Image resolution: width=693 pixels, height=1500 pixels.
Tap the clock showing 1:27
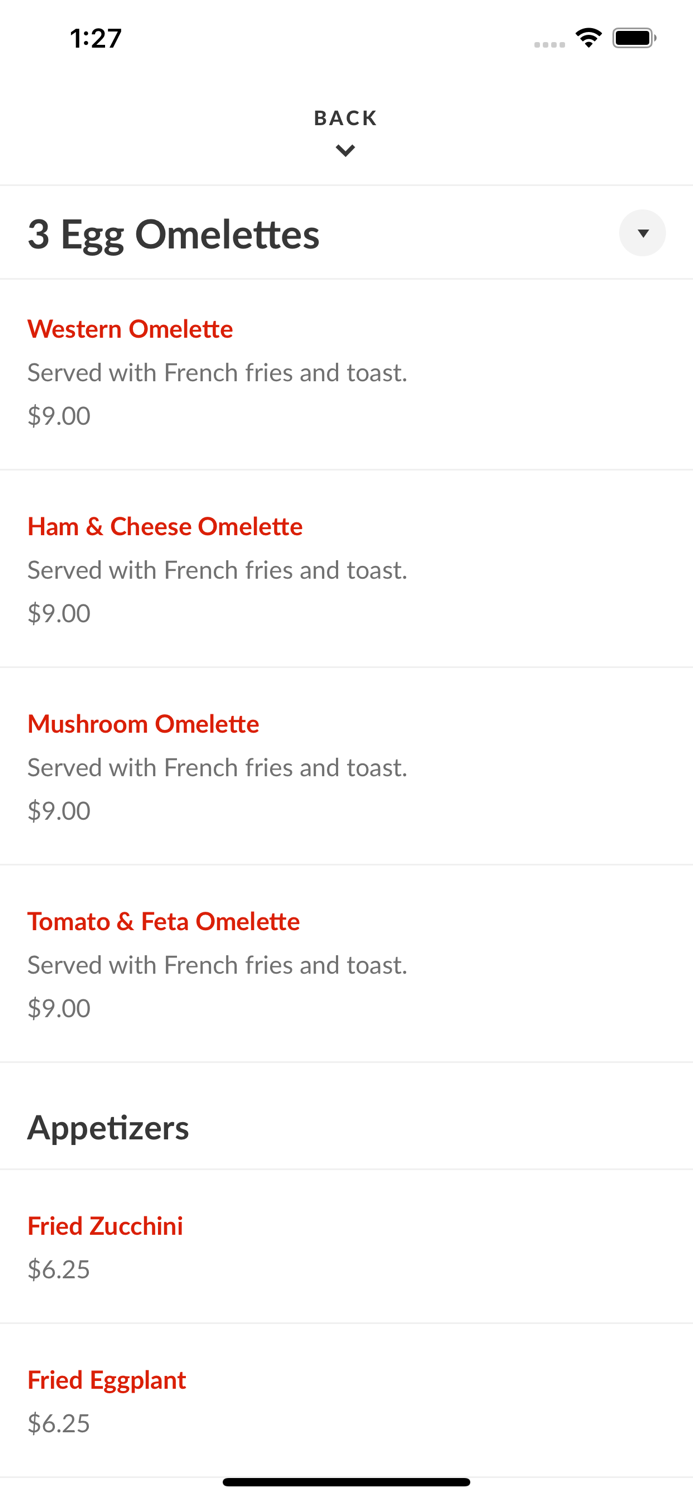coord(97,37)
